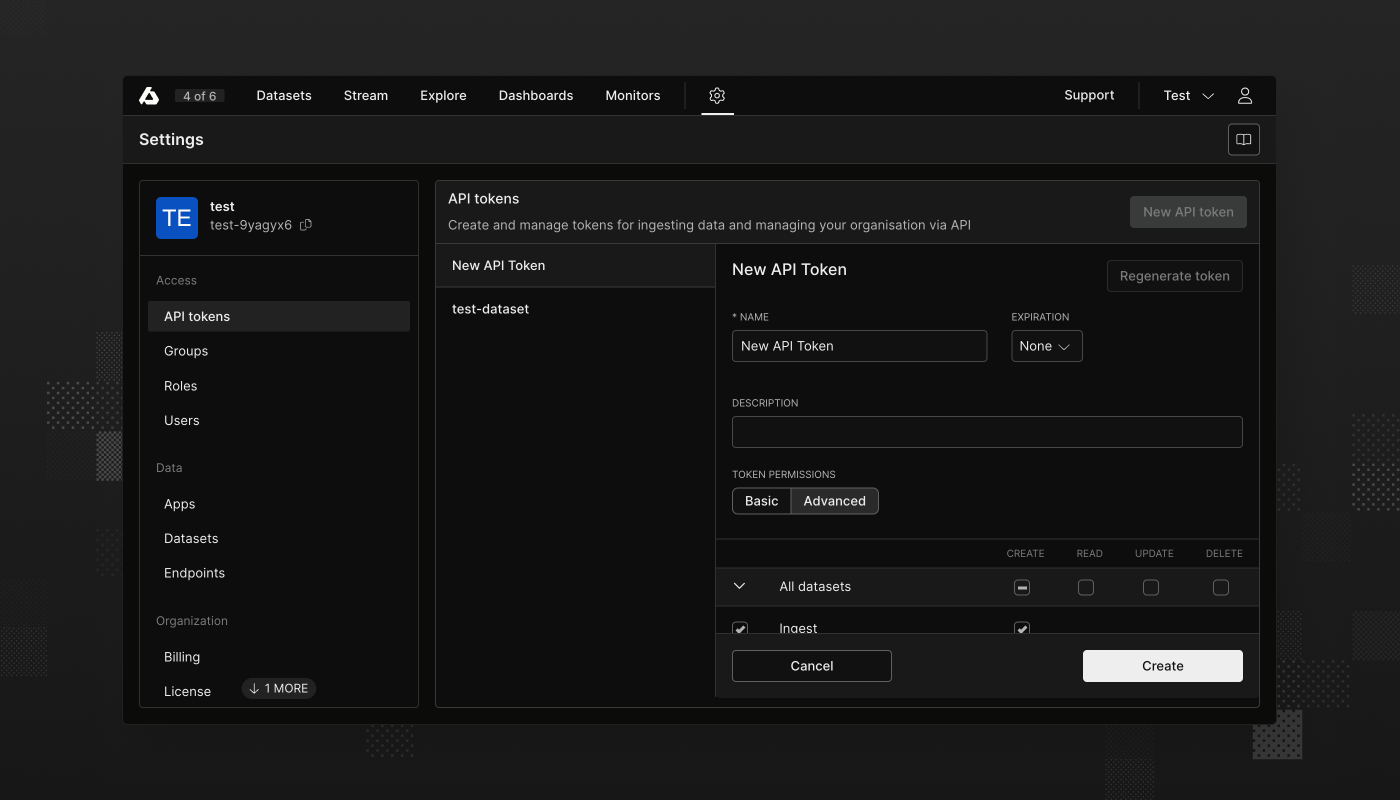Open the Settings gear icon in navbar
This screenshot has width=1400, height=800.
(717, 95)
